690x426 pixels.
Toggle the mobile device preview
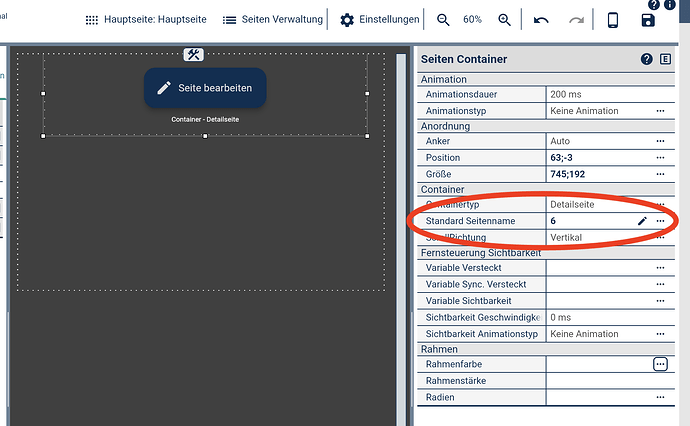coord(613,20)
